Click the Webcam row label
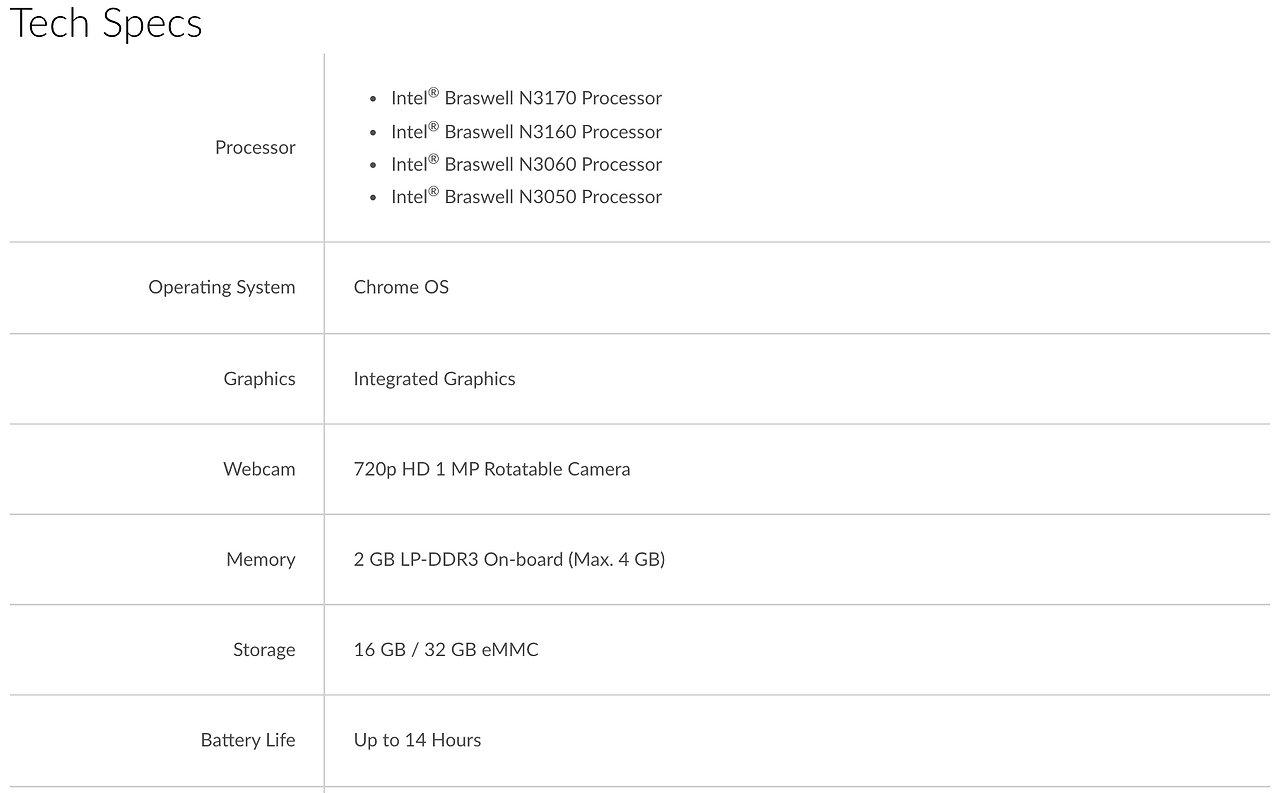Image resolution: width=1280 pixels, height=793 pixels. (x=259, y=469)
